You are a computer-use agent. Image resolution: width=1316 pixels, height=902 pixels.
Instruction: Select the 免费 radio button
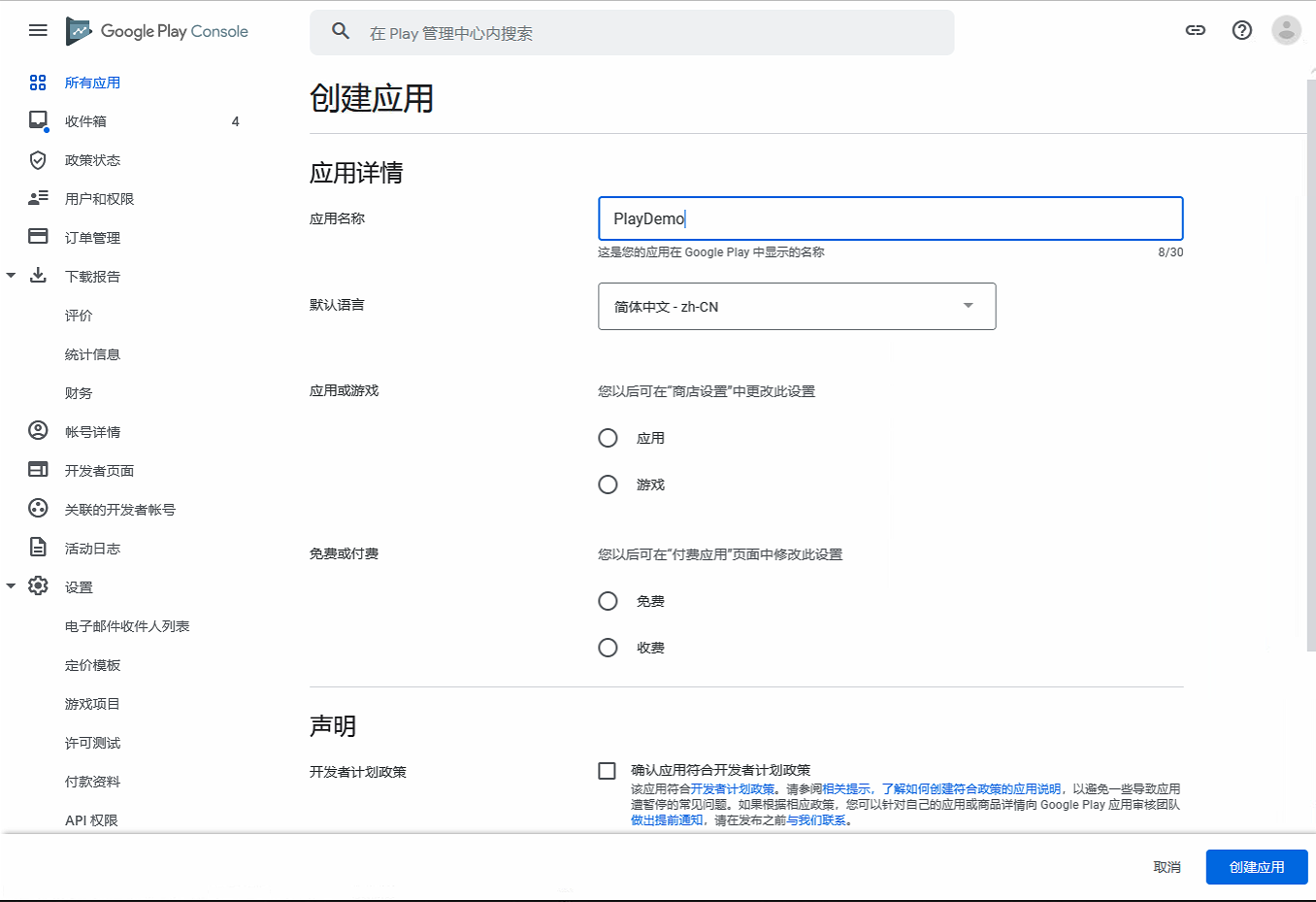(x=608, y=601)
